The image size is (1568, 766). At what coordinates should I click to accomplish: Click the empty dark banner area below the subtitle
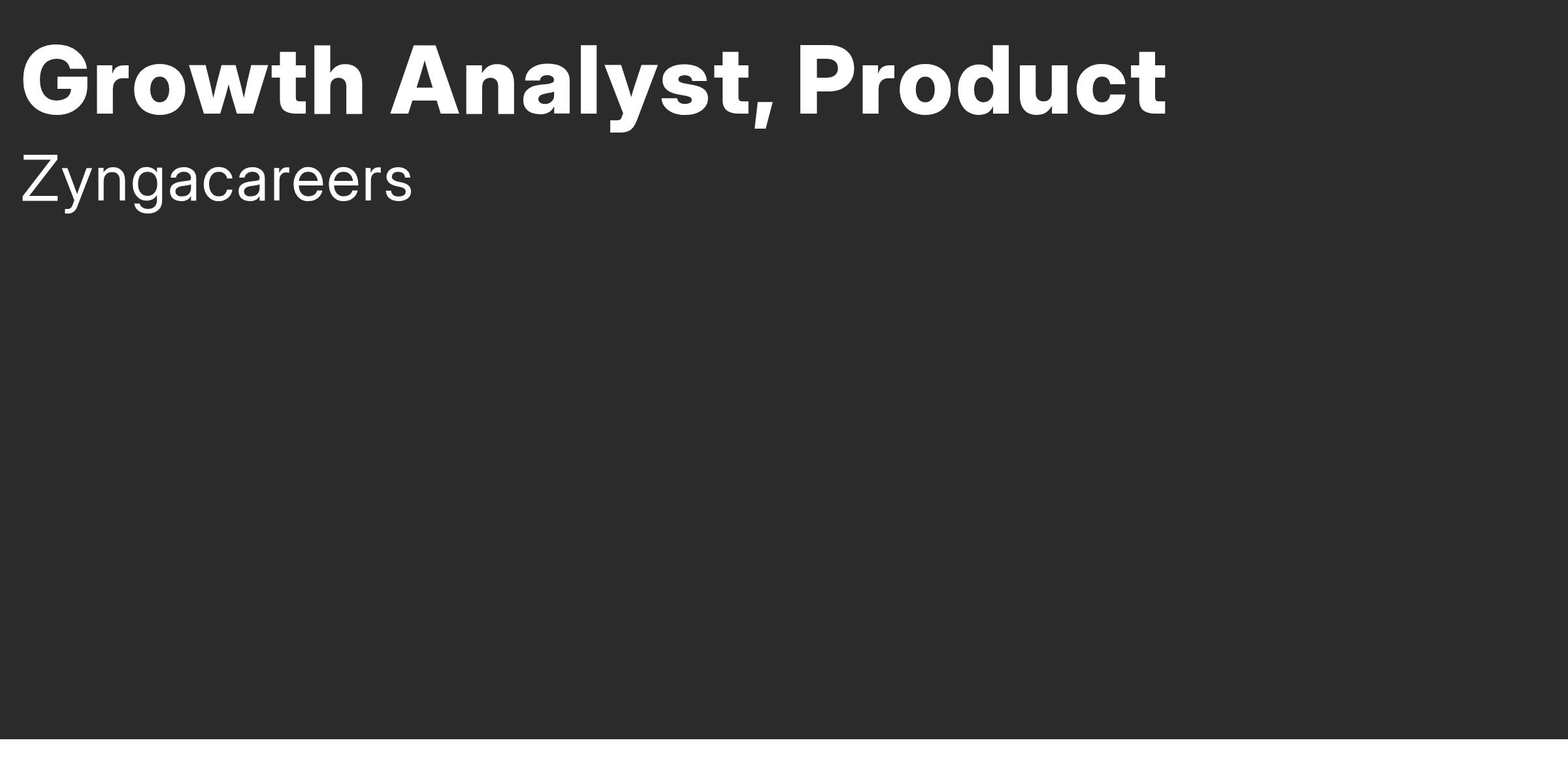point(784,470)
